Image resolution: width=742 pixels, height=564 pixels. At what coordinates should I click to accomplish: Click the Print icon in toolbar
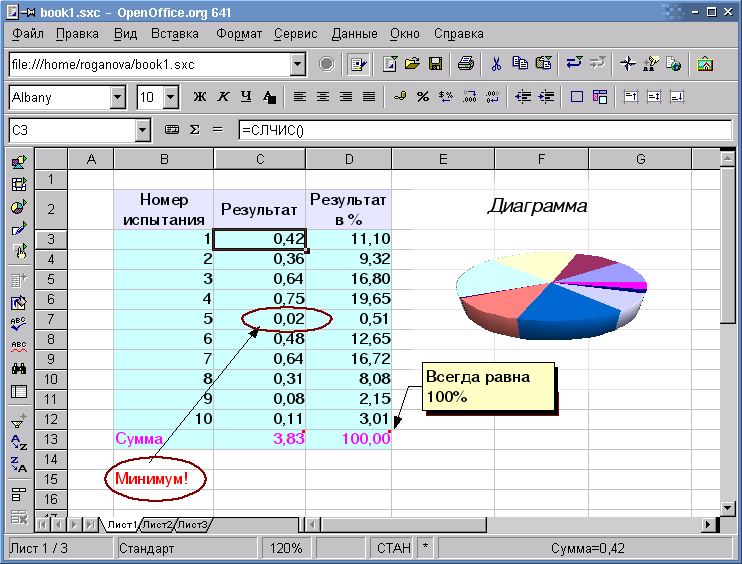[465, 64]
